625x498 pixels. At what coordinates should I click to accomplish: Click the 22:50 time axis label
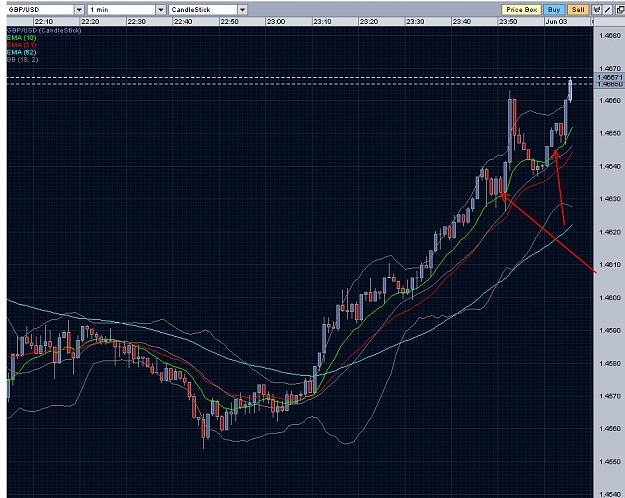coord(230,22)
